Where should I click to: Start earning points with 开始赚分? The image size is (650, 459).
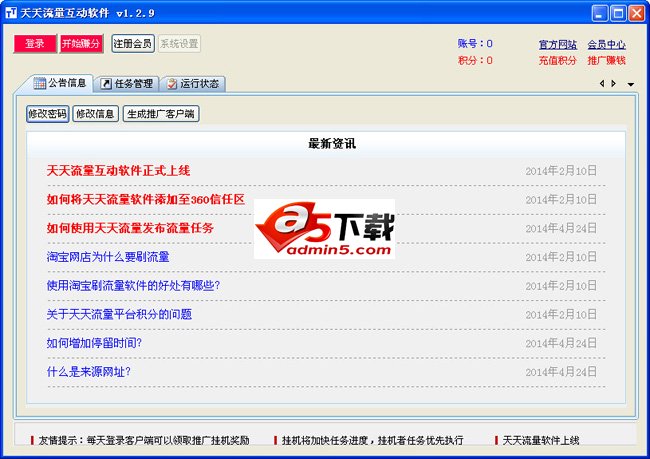[81, 44]
